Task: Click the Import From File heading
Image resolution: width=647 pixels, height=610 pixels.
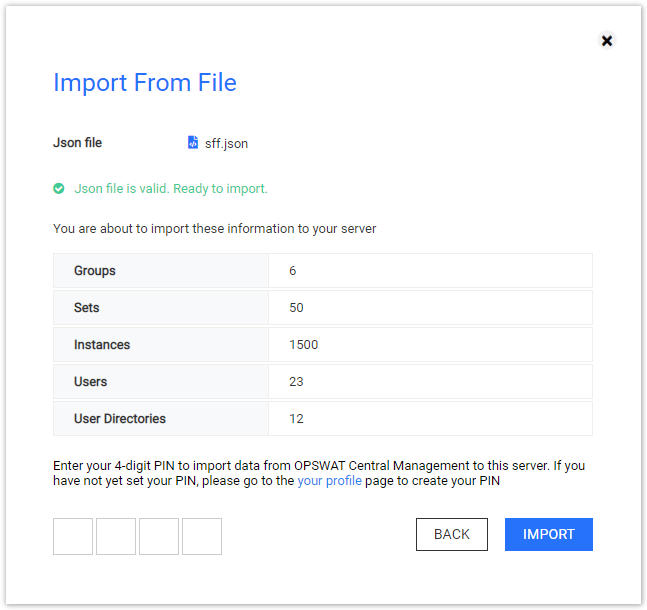Action: point(145,83)
